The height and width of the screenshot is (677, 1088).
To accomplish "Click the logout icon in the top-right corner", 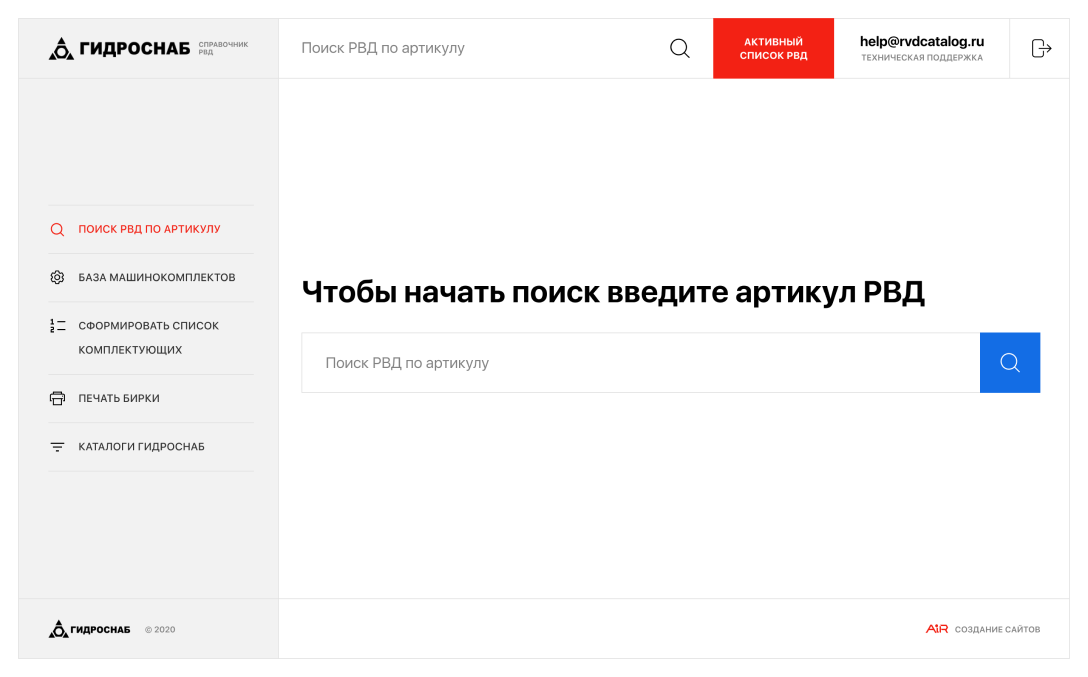I will (1041, 48).
